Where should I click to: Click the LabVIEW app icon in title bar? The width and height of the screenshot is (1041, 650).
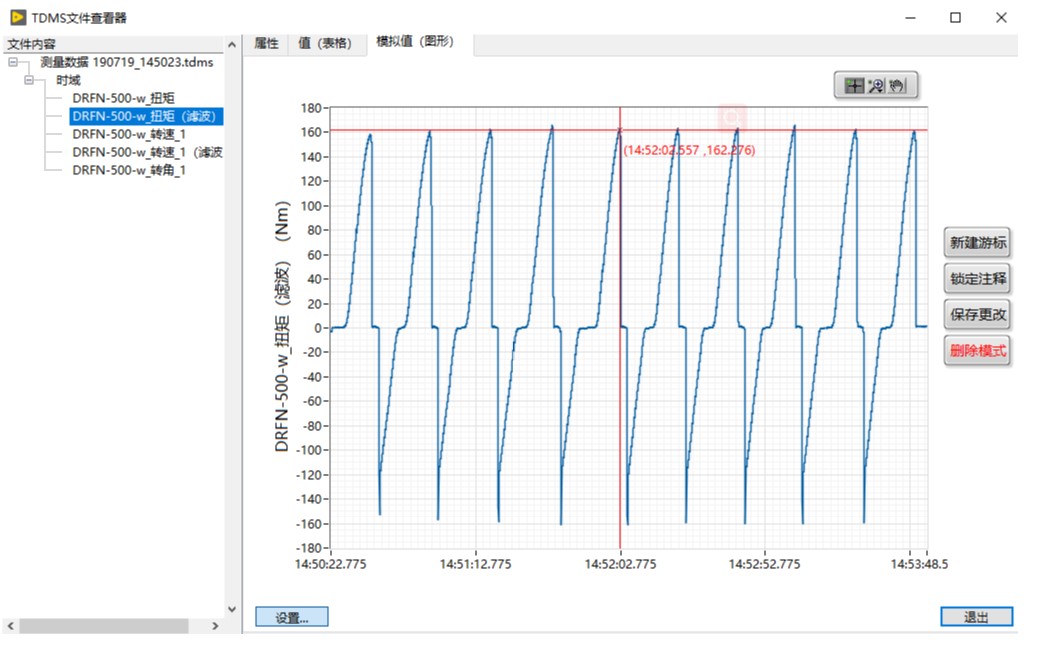pyautogui.click(x=15, y=17)
